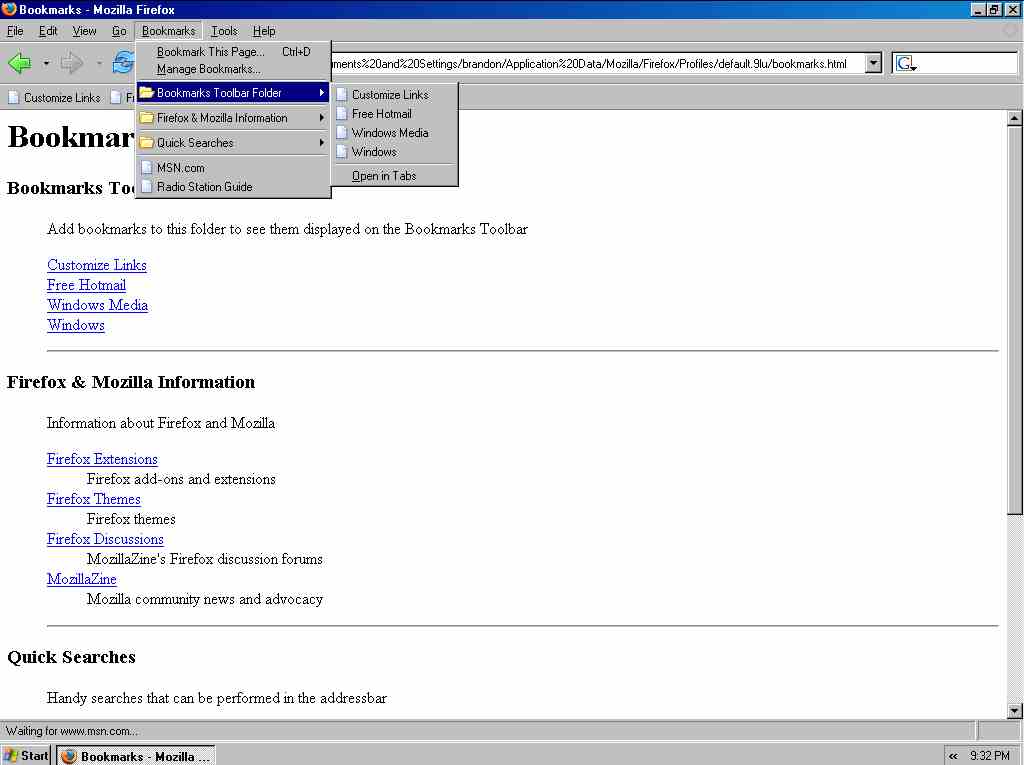The image size is (1024, 765).
Task: Click the grayed Forward arrow button
Action: tap(72, 64)
